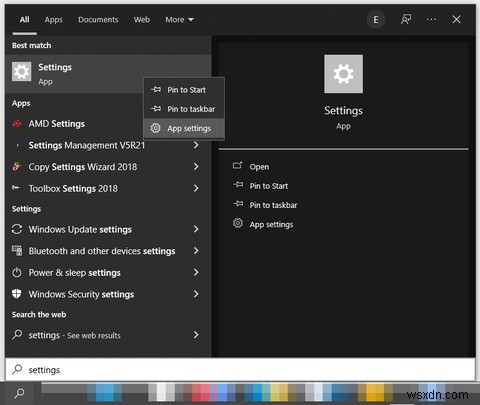Open Copy Settings Wizard 2018 result
The image size is (480, 405).
[108, 167]
